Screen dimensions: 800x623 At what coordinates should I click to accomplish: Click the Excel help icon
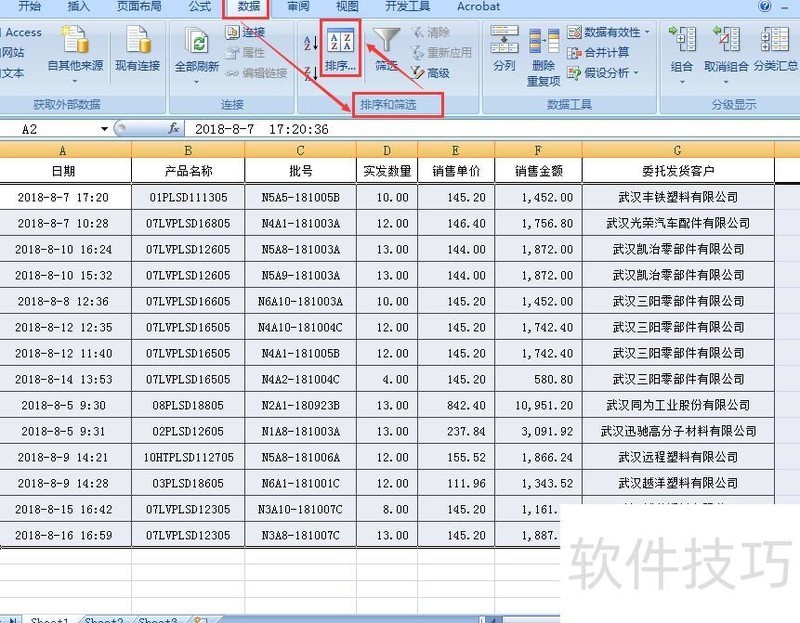point(764,6)
